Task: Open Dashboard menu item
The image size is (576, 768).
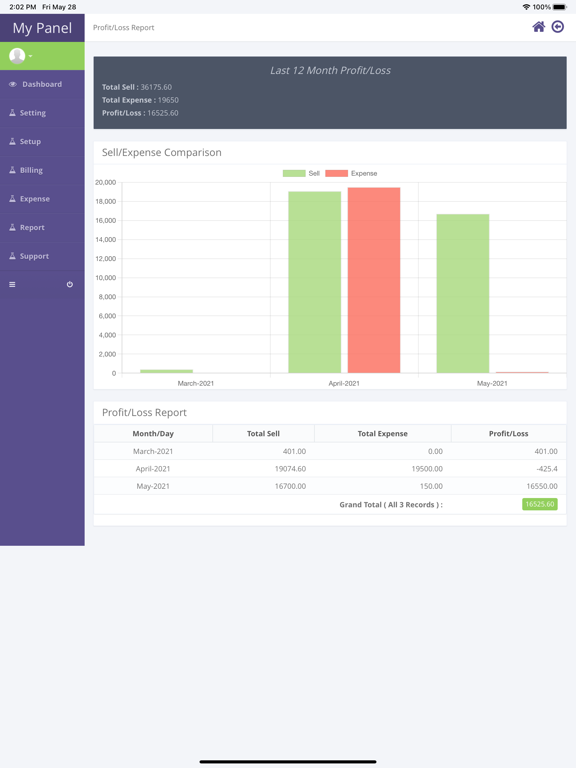Action: coord(42,84)
